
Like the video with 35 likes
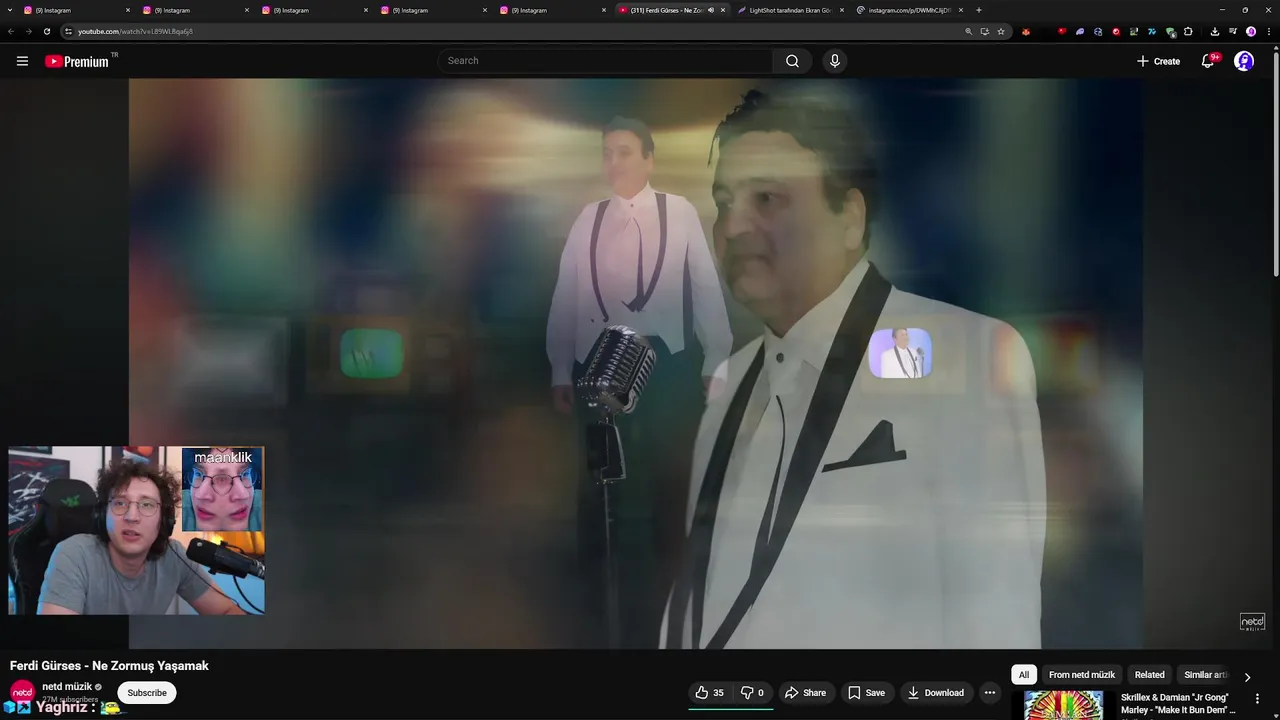coord(710,692)
